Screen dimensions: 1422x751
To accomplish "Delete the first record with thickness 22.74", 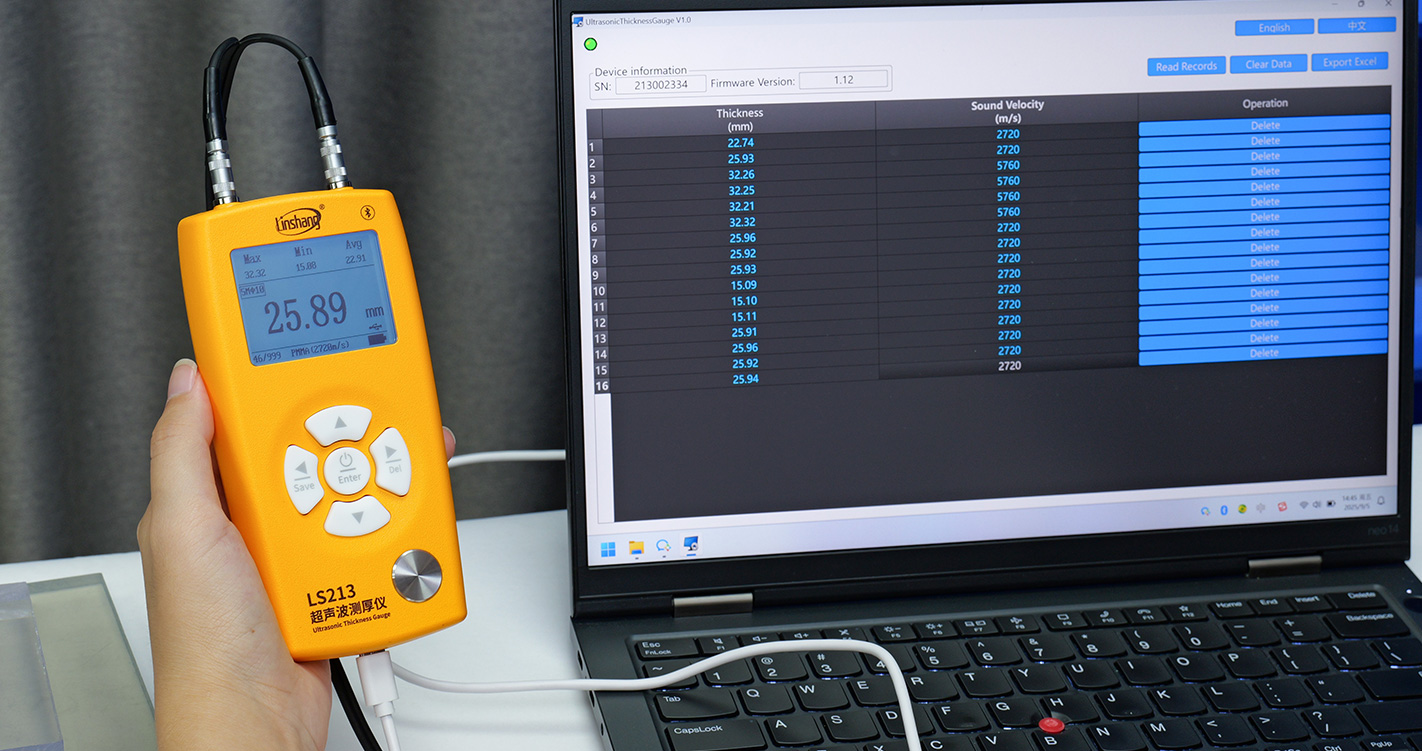I will 1264,126.
